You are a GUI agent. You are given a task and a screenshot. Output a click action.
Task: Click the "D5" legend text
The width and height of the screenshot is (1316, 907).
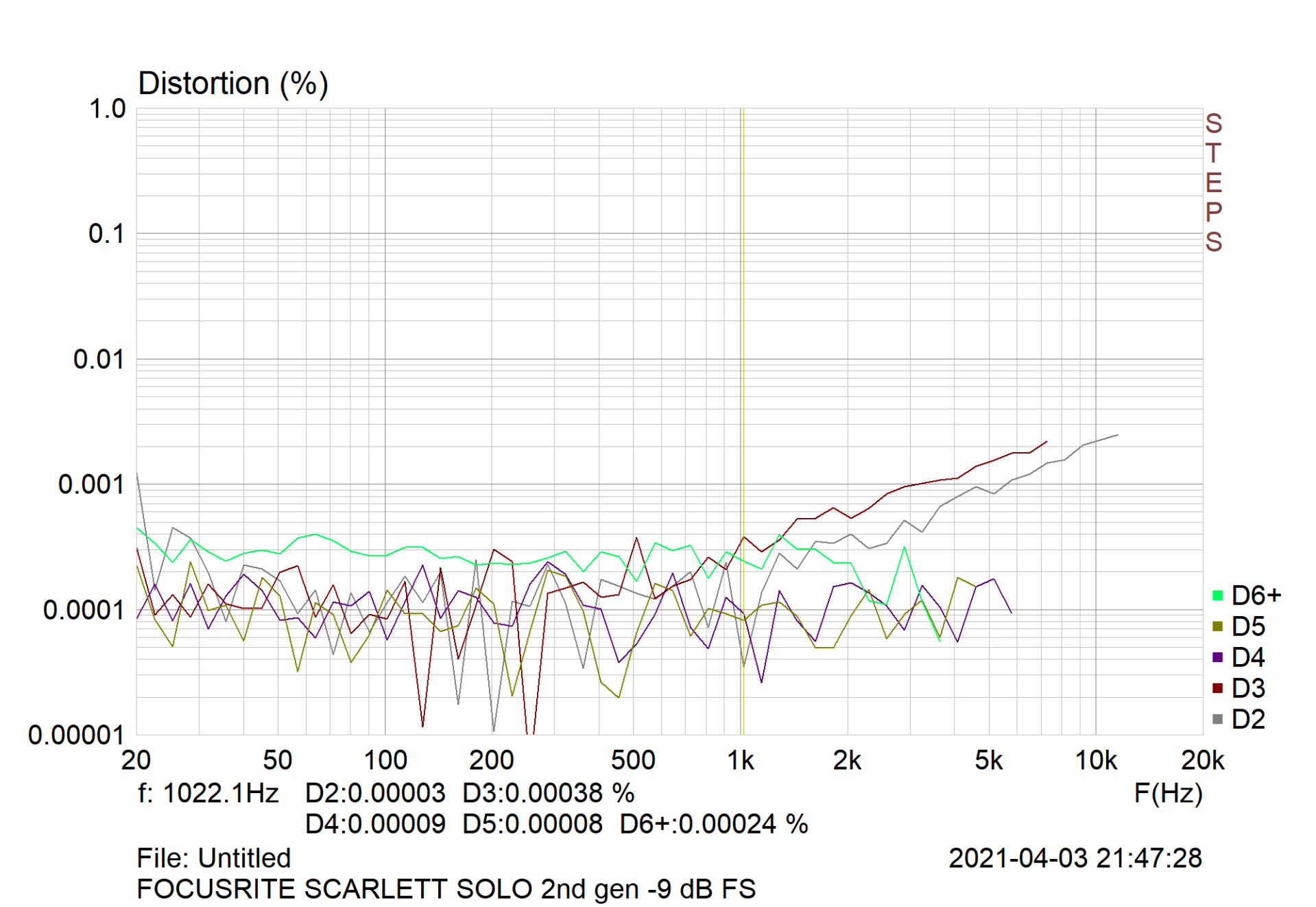1248,626
